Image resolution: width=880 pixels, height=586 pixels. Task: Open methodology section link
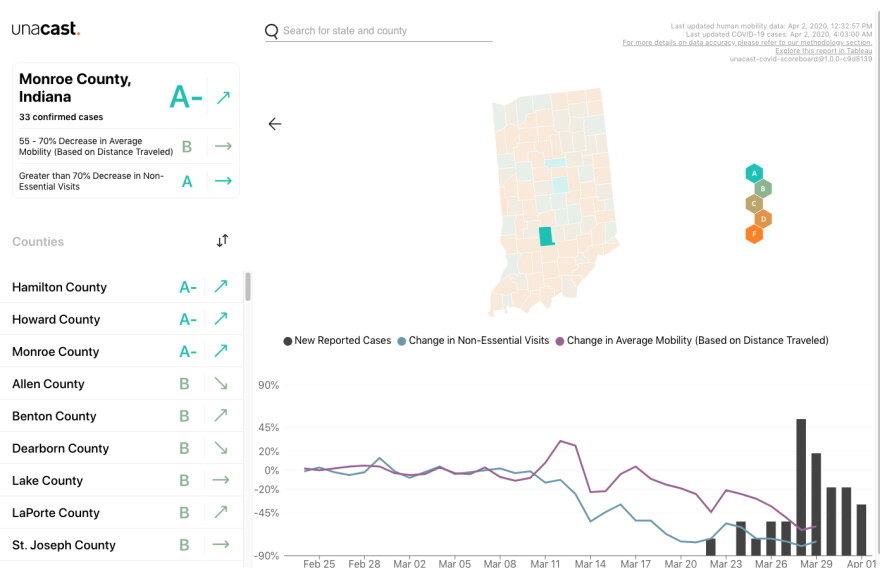point(747,43)
